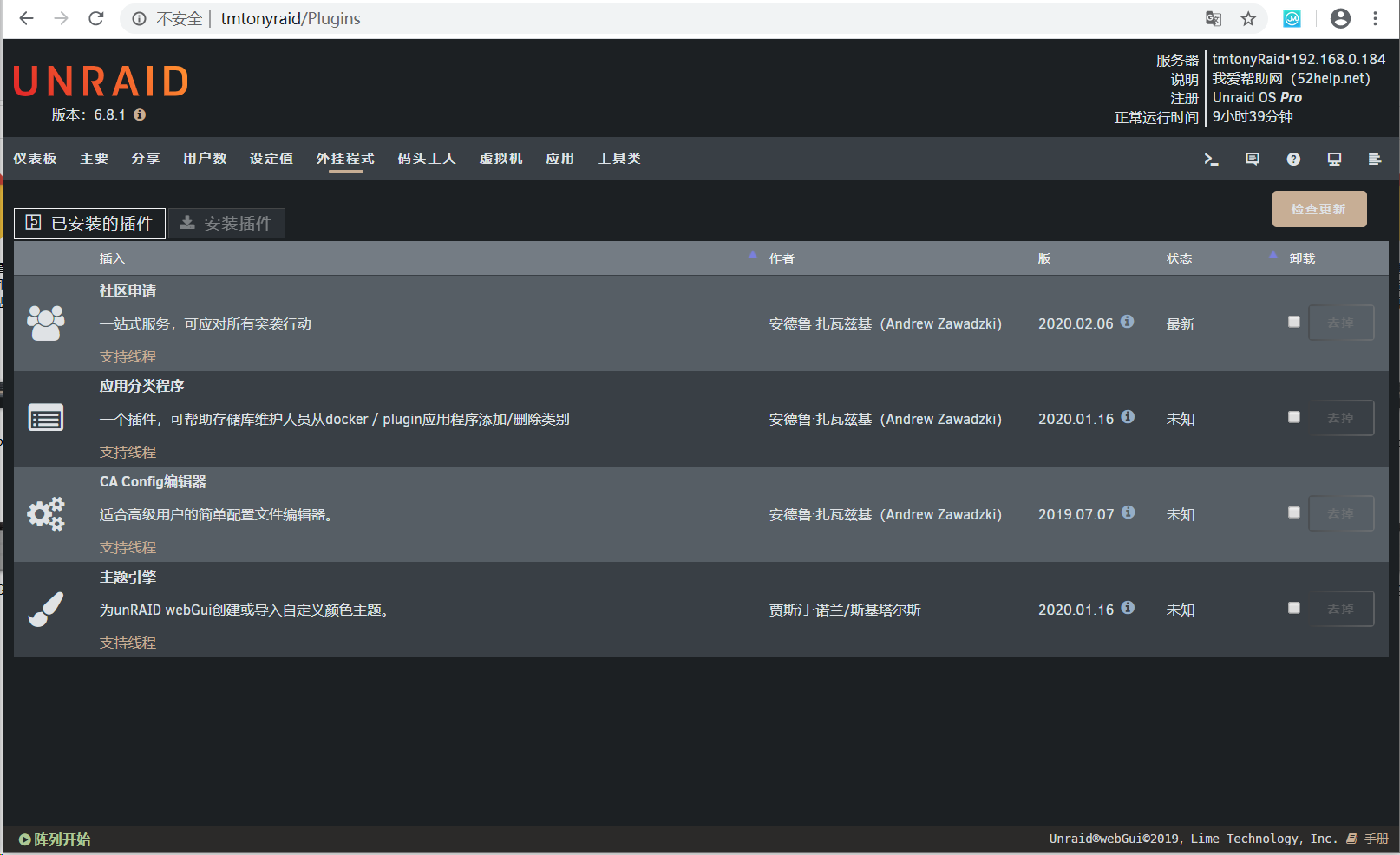This screenshot has height=855, width=1400.
Task: Click the UNRAID logo
Action: point(101,82)
